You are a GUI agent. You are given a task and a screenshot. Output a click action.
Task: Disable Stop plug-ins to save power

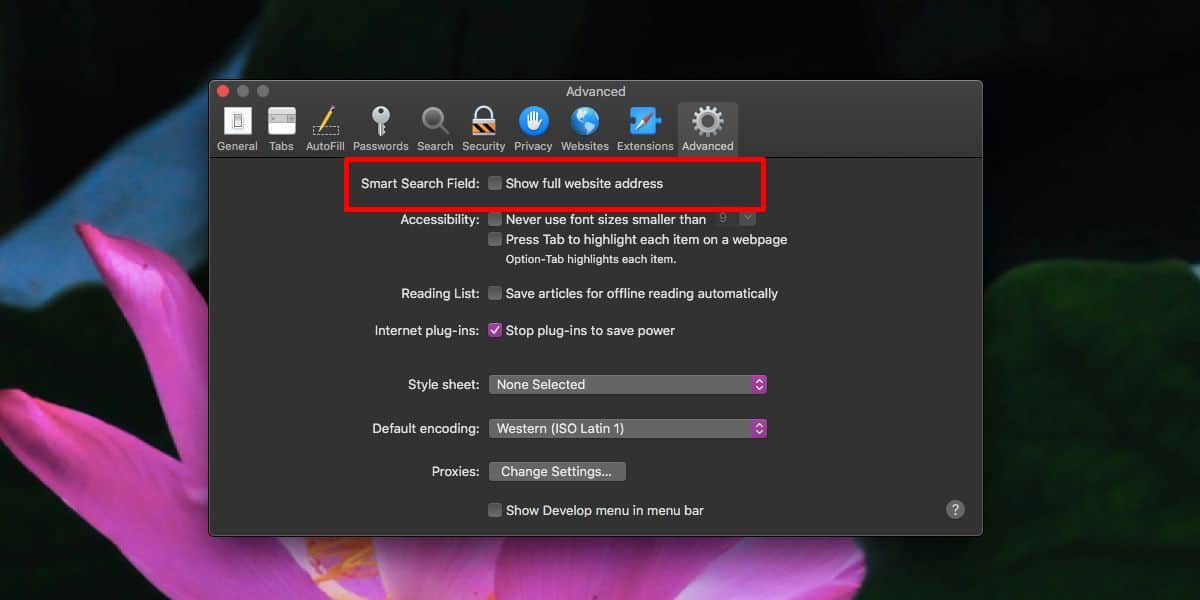tap(495, 329)
